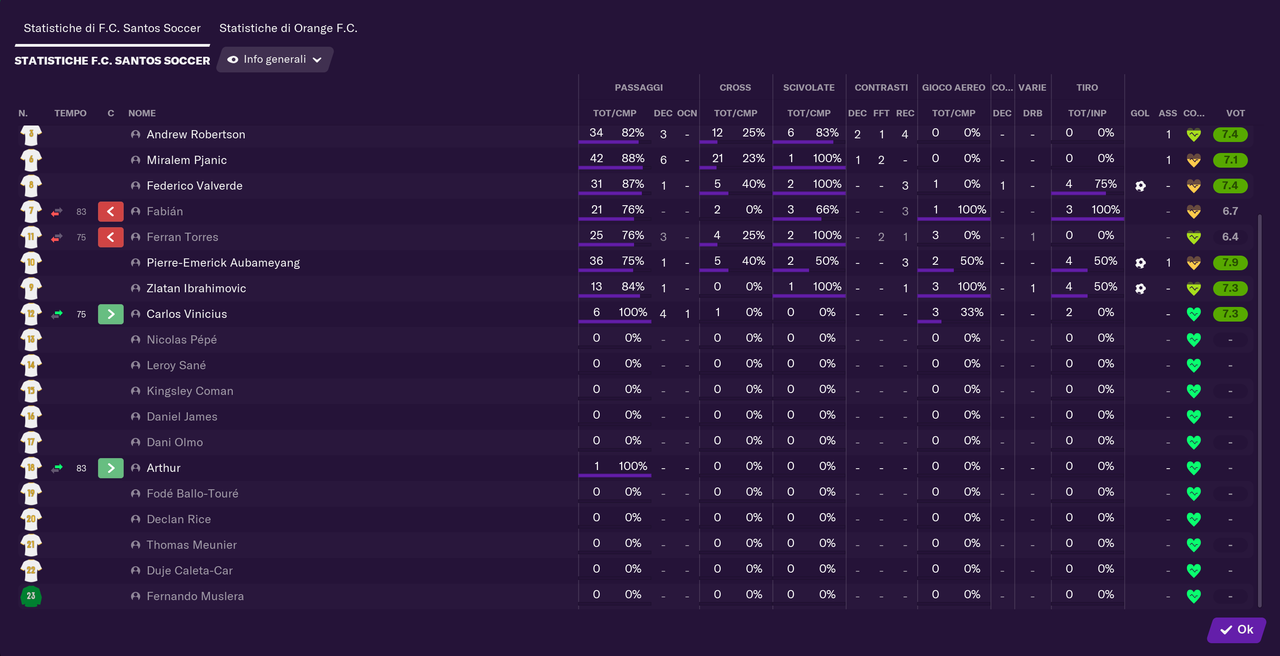1280x656 pixels.
Task: Click the substitution swap icon next to Fabián
Action: [x=57, y=212]
